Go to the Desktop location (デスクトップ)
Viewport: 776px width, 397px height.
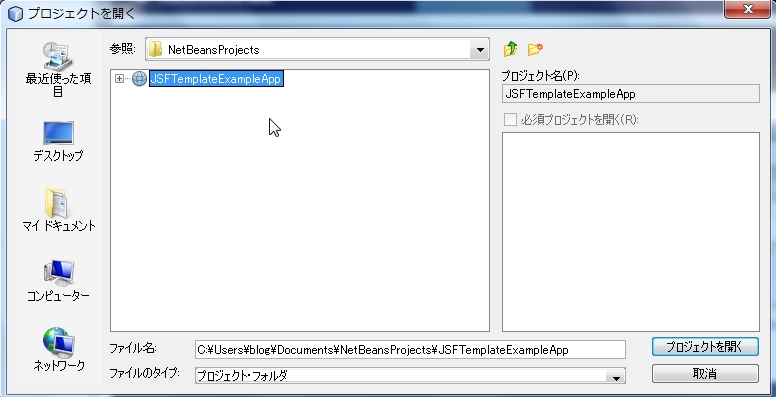pyautogui.click(x=58, y=142)
